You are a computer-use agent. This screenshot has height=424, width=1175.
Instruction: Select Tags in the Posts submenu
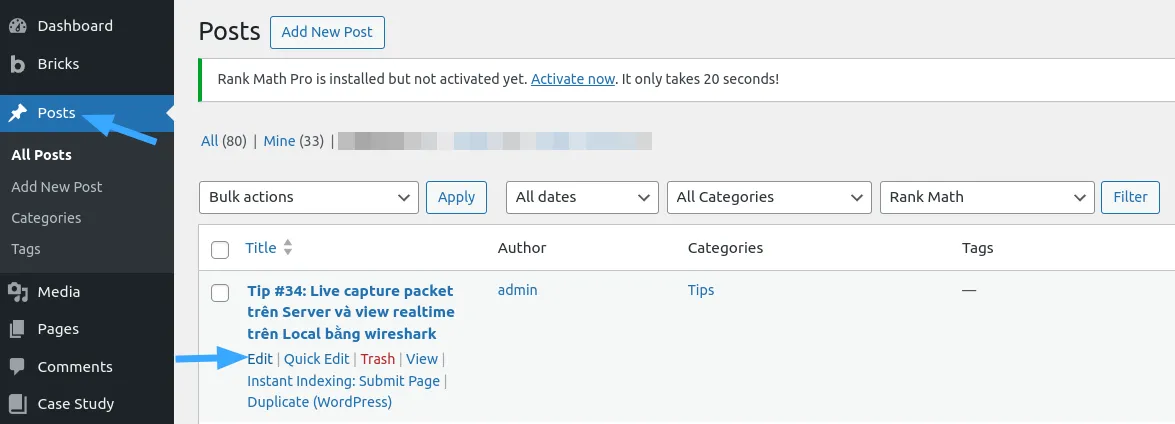[26, 249]
